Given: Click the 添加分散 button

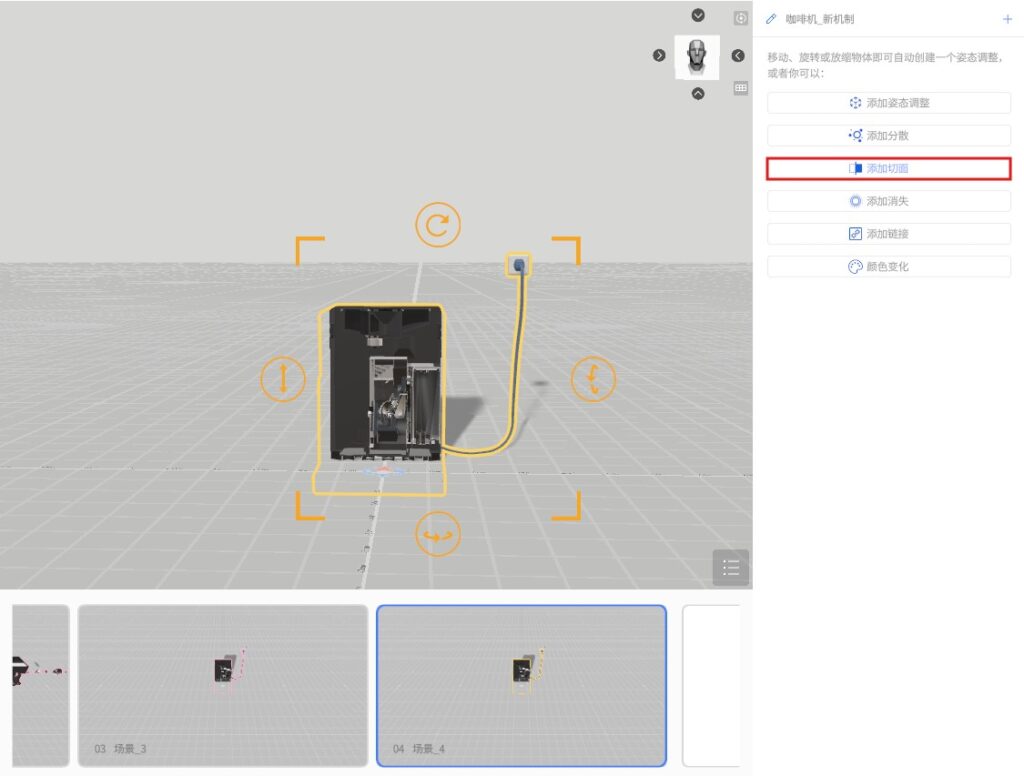Looking at the screenshot, I should pos(889,136).
